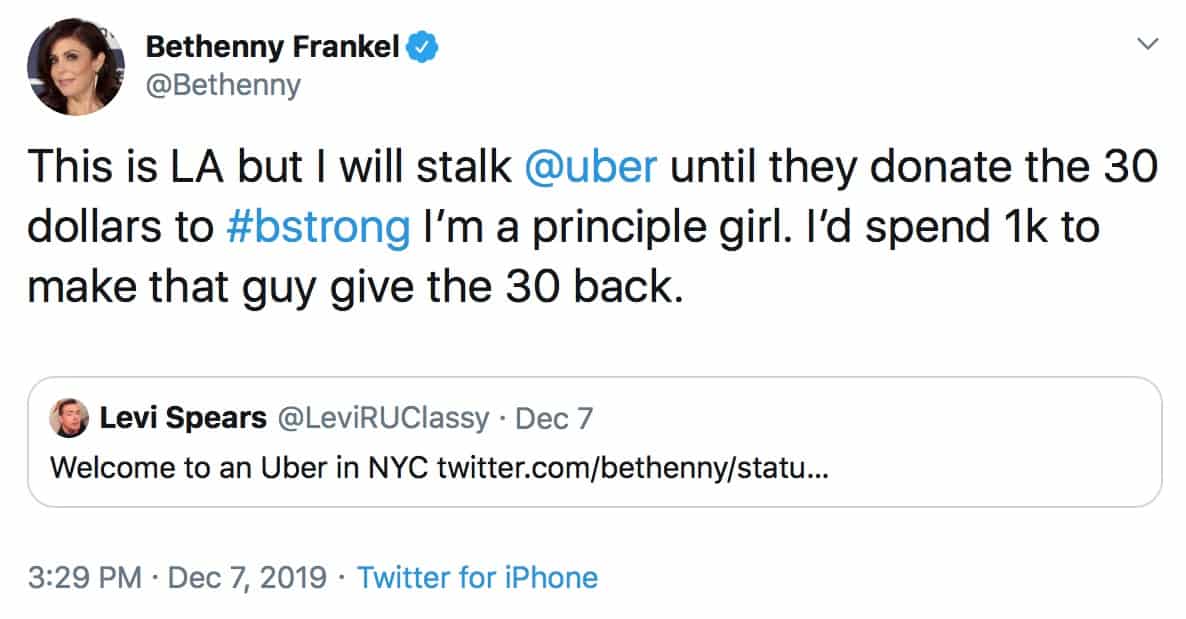Viewport: 1186px width, 619px height.
Task: Follow the twitter.com/bethenny/statu... link
Action: (x=631, y=466)
